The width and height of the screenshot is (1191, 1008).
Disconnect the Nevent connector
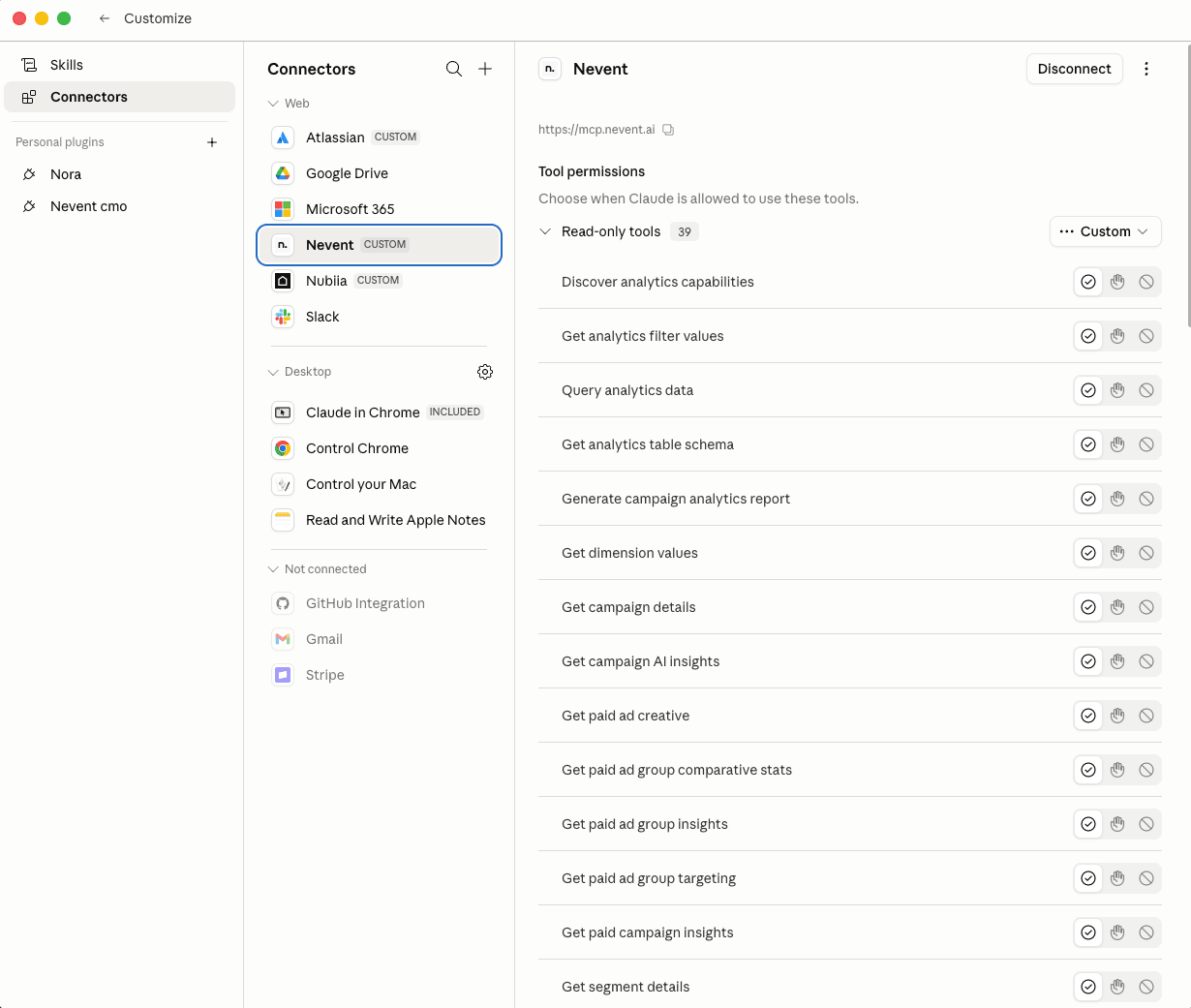(1074, 69)
